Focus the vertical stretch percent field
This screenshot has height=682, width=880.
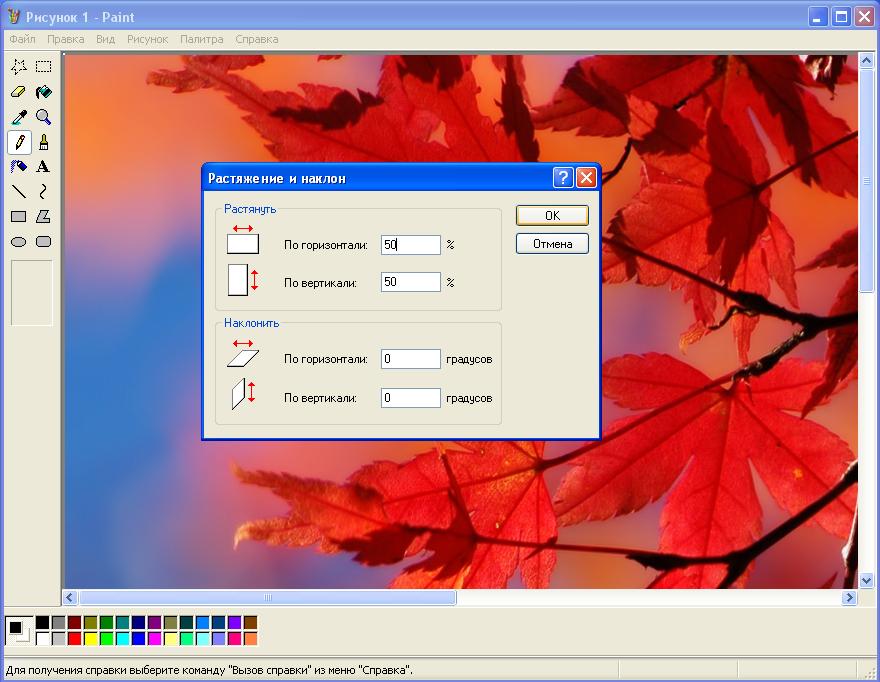point(410,282)
